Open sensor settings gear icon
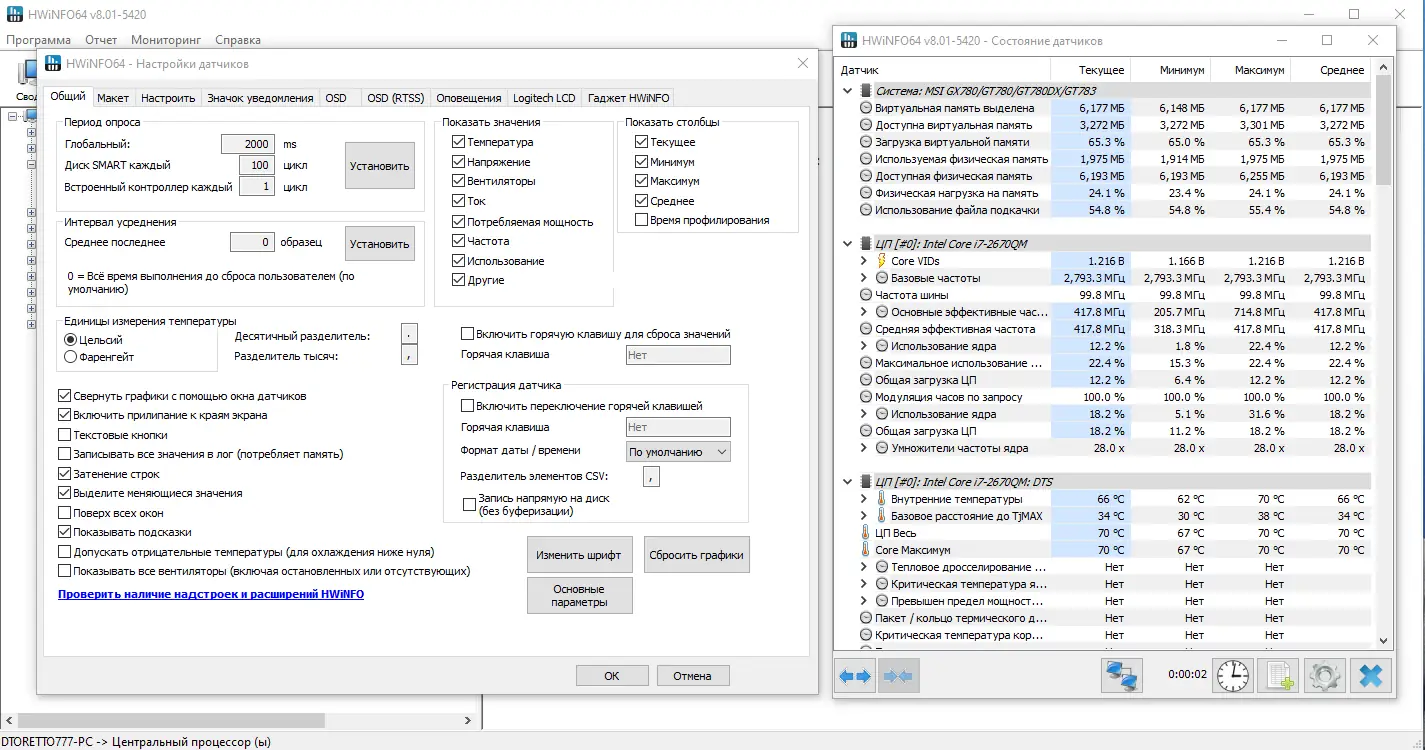1425x750 pixels. (1325, 676)
